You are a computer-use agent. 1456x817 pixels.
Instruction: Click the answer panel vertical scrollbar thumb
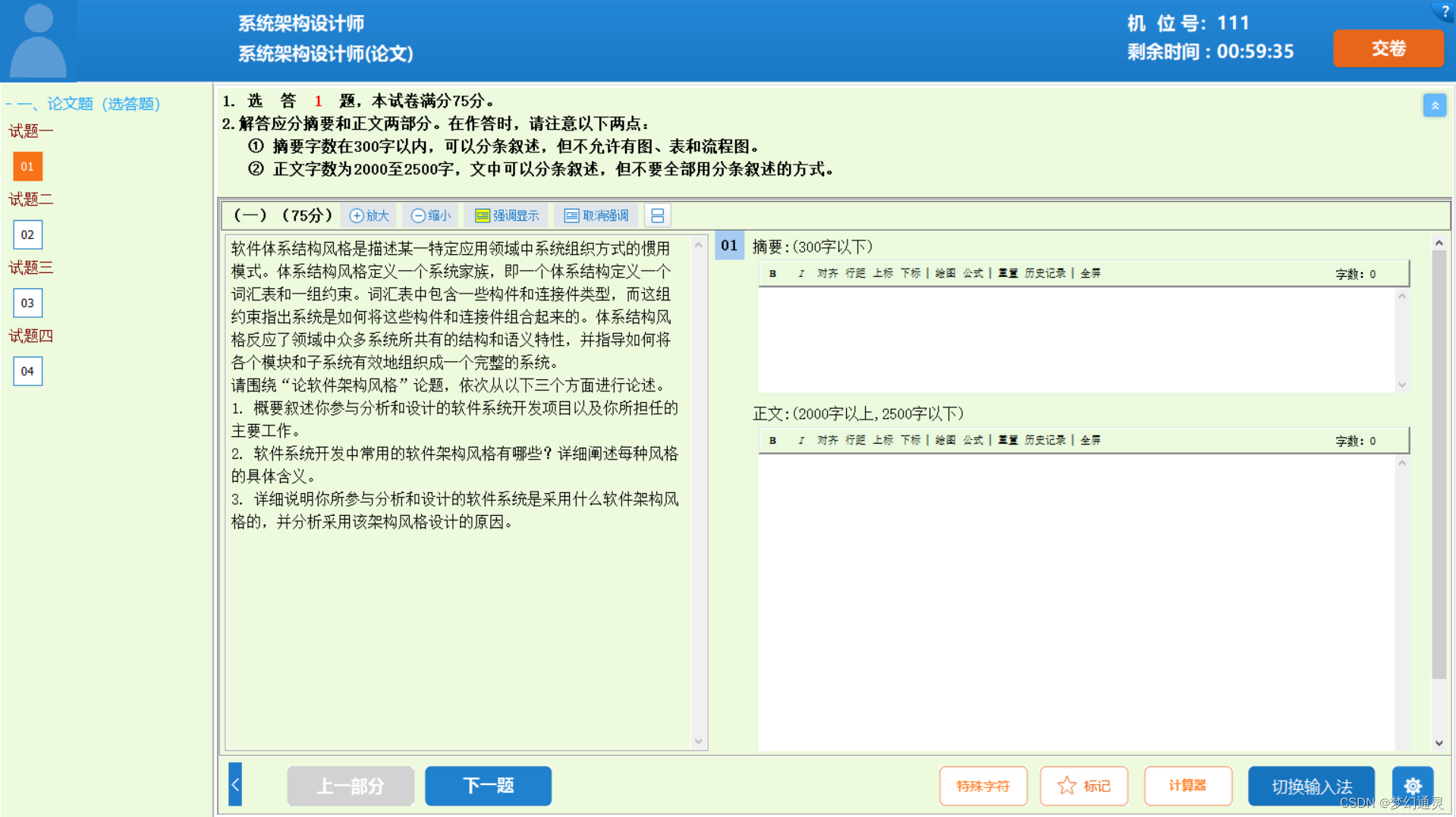(x=1439, y=464)
